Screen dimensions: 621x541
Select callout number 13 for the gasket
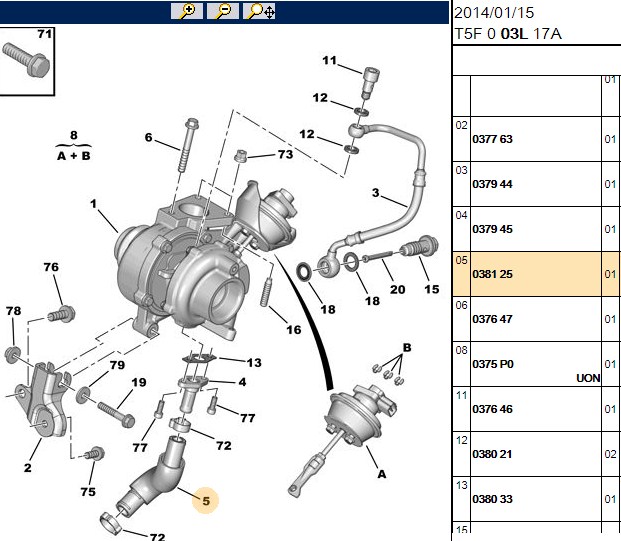pyautogui.click(x=254, y=363)
